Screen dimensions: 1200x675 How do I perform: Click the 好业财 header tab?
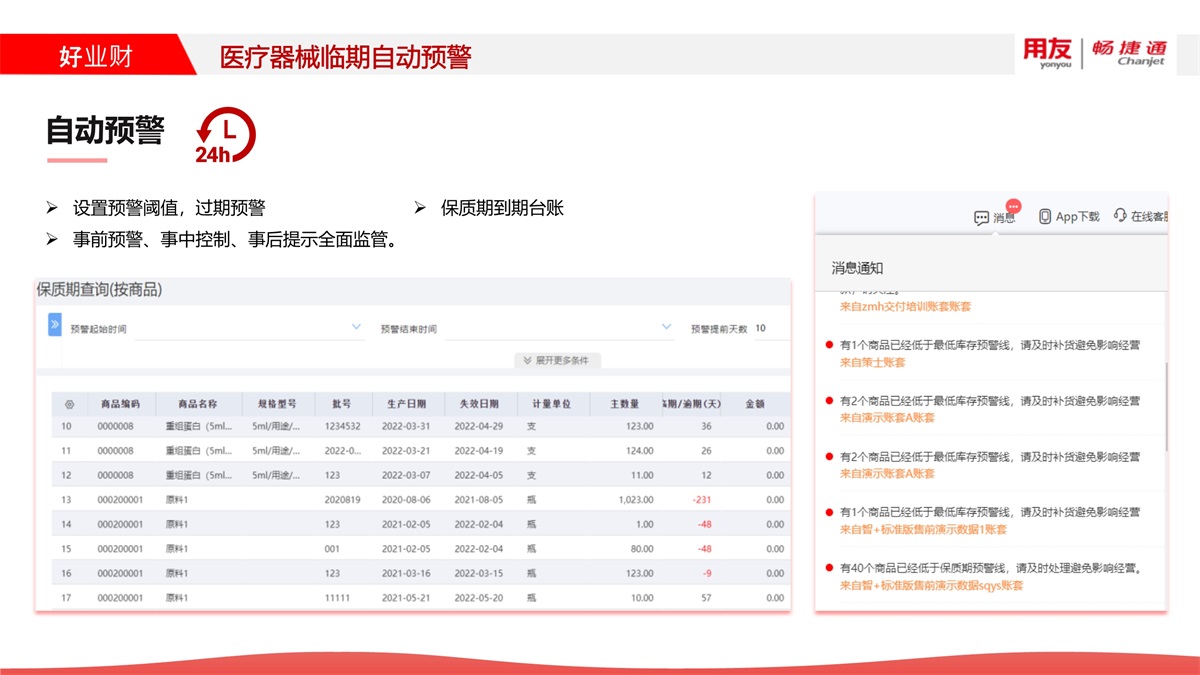(x=96, y=57)
